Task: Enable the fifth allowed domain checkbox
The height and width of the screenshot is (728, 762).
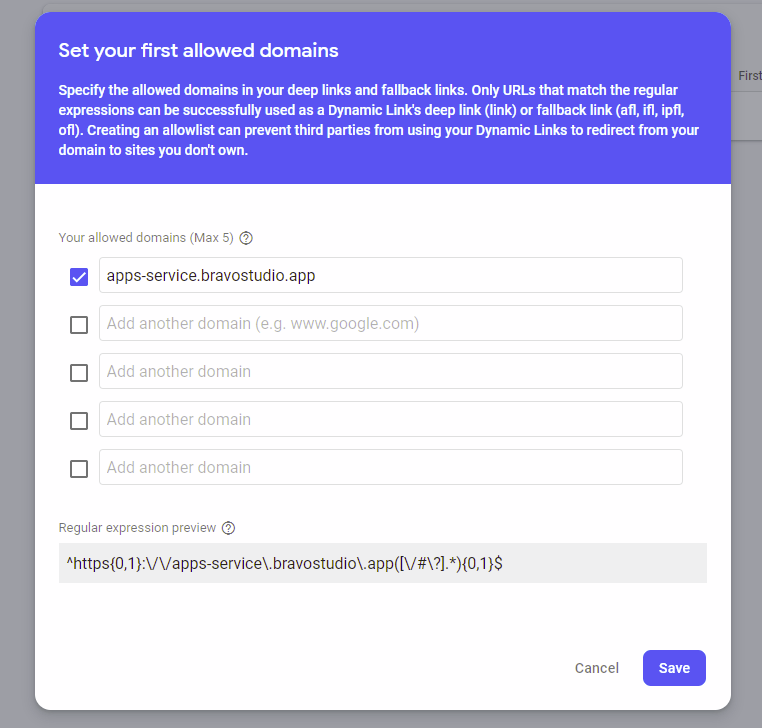Action: 79,469
